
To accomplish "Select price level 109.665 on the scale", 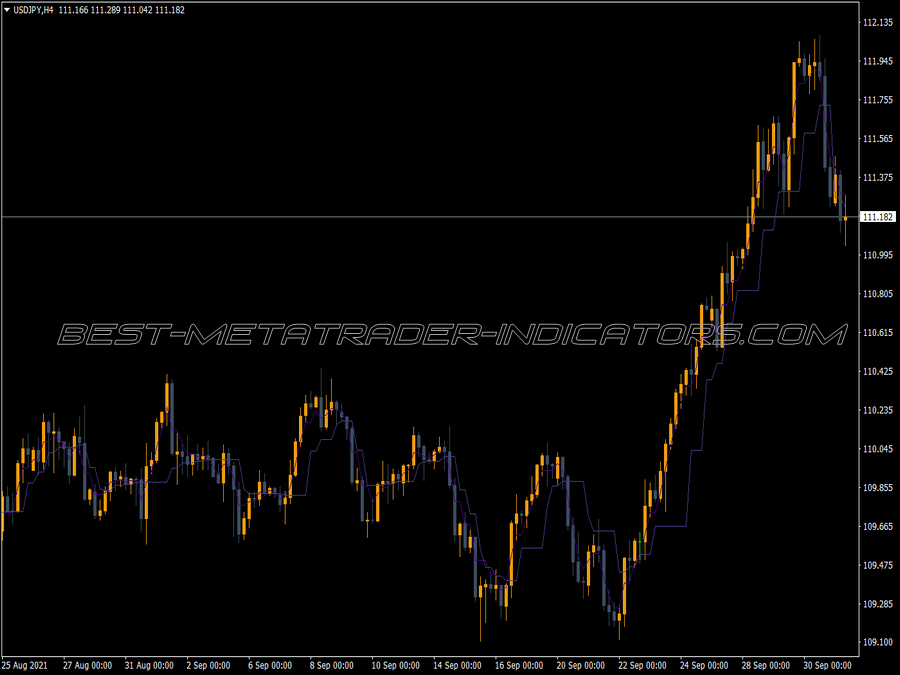I will click(x=878, y=526).
